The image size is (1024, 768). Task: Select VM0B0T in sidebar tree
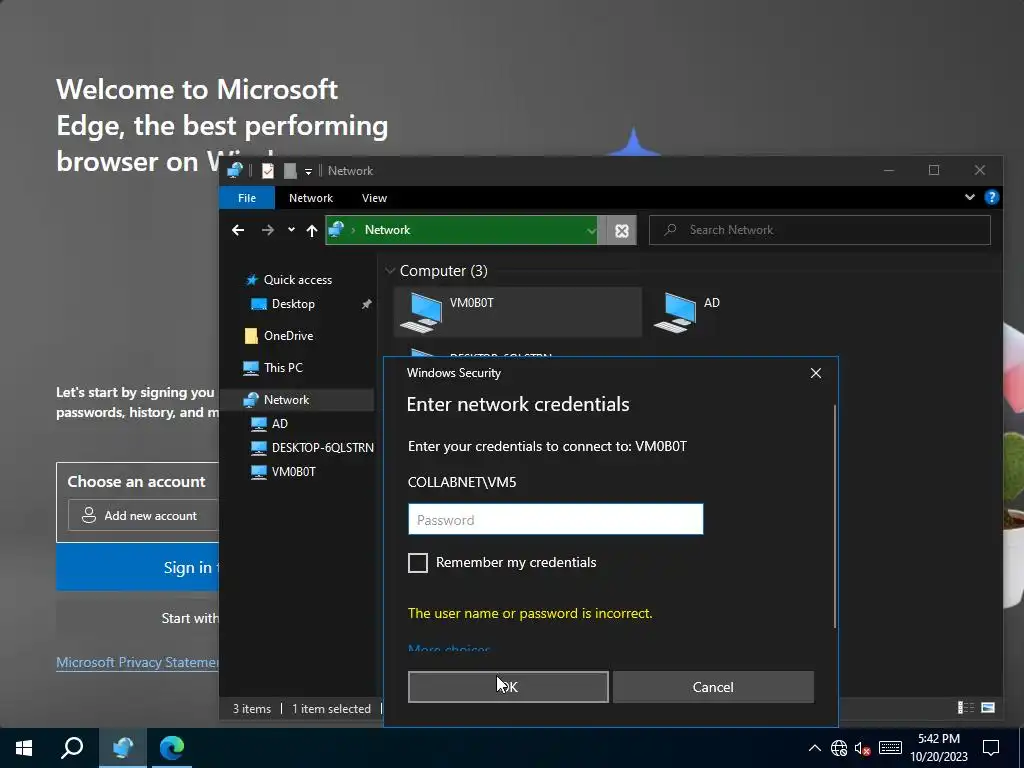click(284, 472)
